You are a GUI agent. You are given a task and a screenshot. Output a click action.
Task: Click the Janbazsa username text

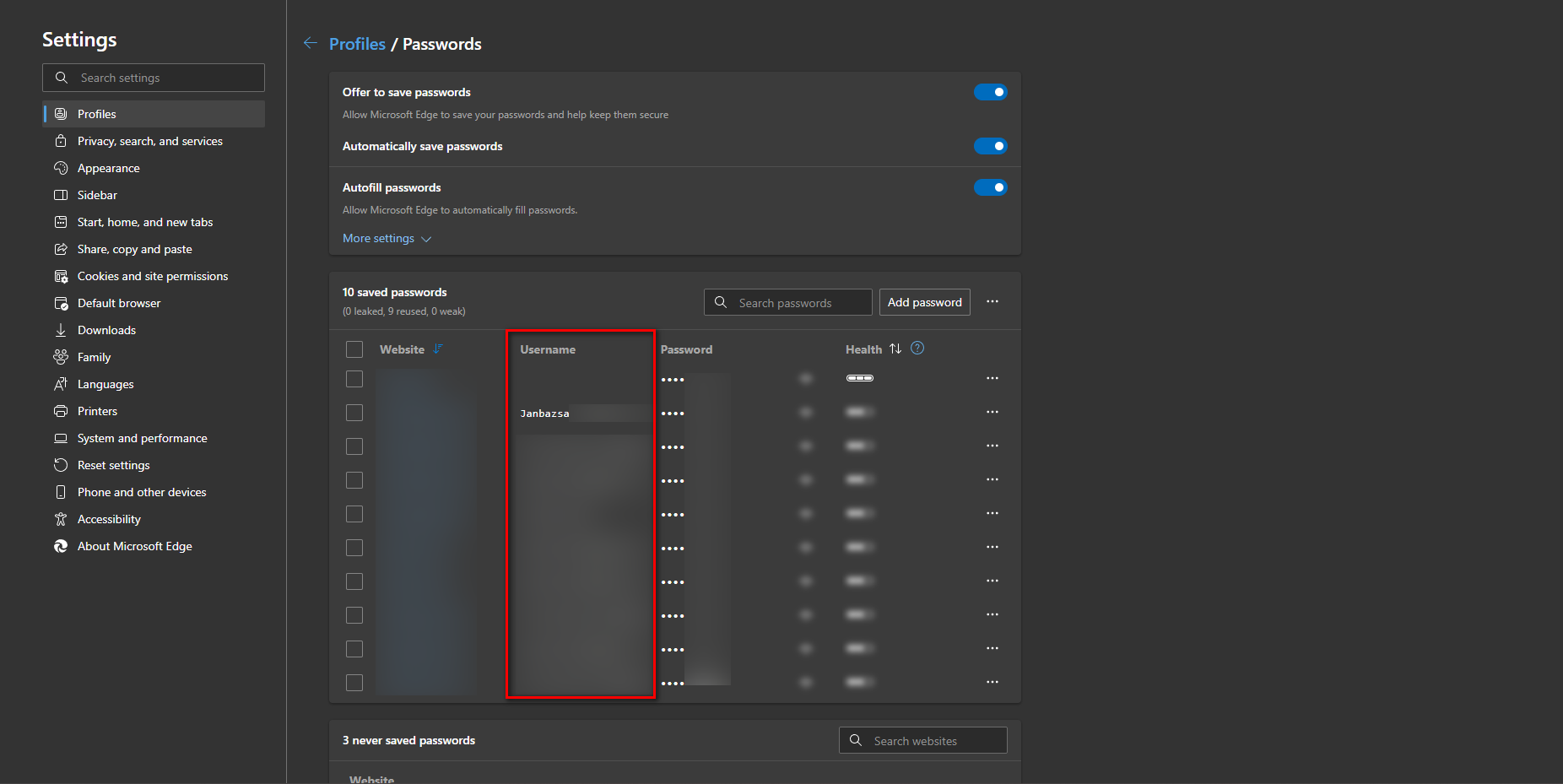[x=544, y=414]
